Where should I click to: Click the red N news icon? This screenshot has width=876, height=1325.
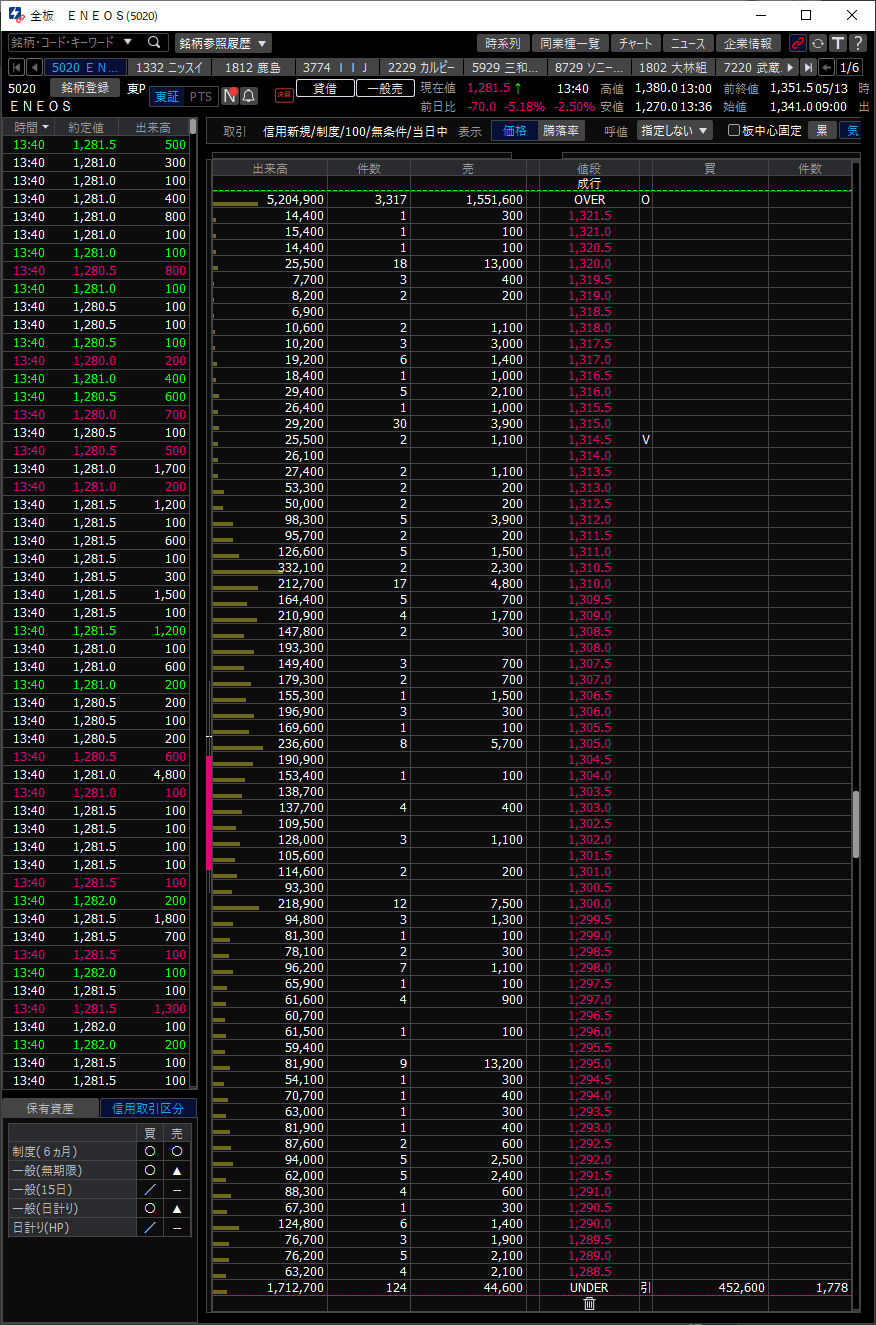229,96
